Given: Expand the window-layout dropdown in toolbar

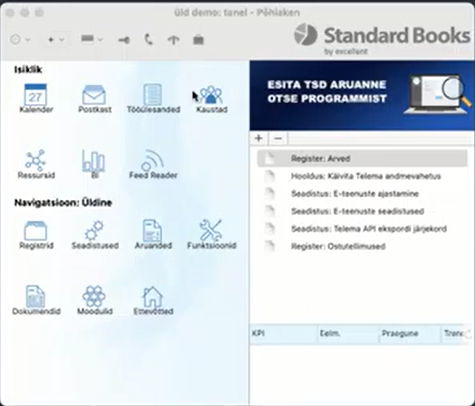Looking at the screenshot, I should [91, 40].
